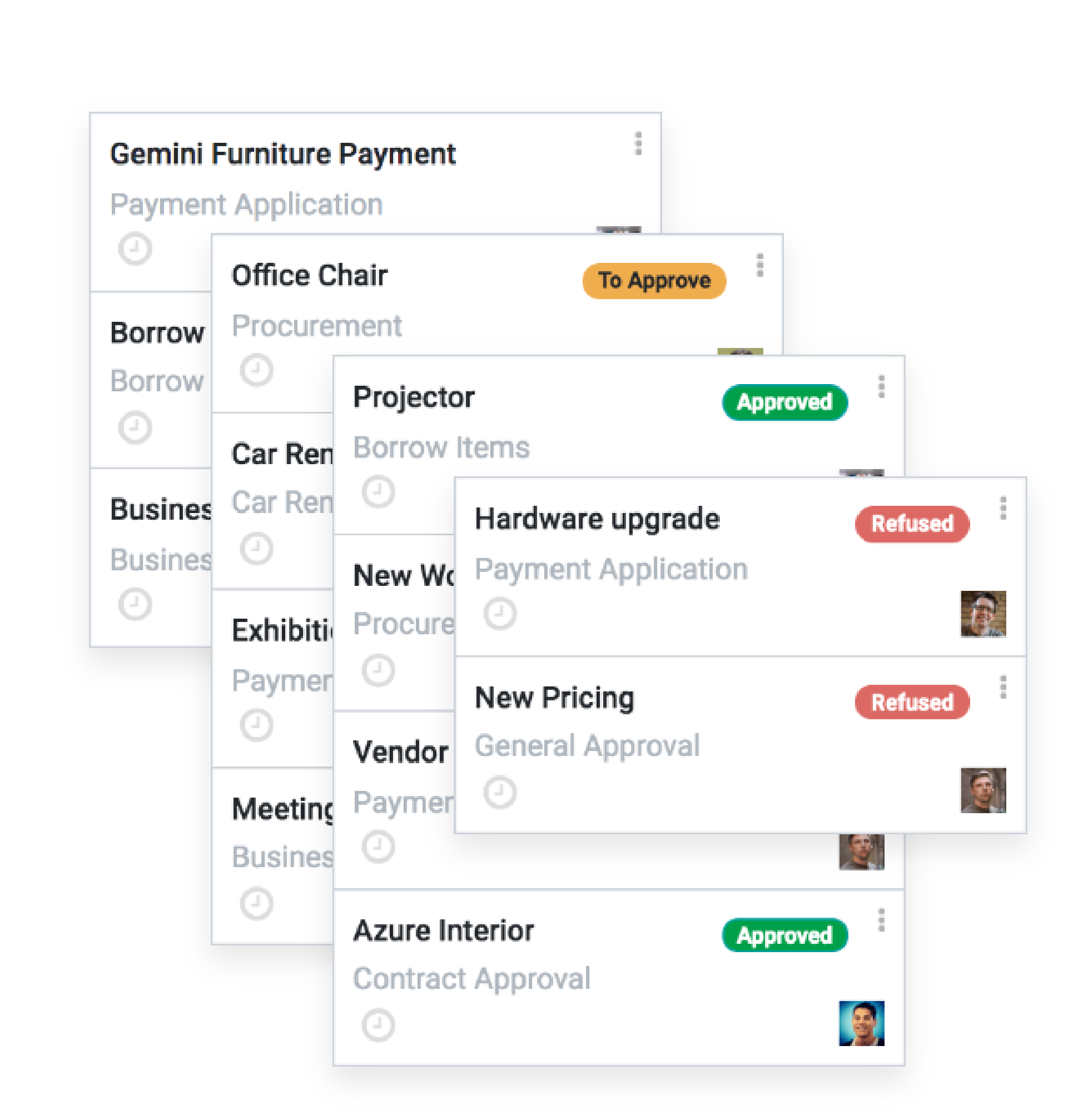
Task: Open kebab menu on Gemini Furniture Payment card
Action: tap(638, 143)
